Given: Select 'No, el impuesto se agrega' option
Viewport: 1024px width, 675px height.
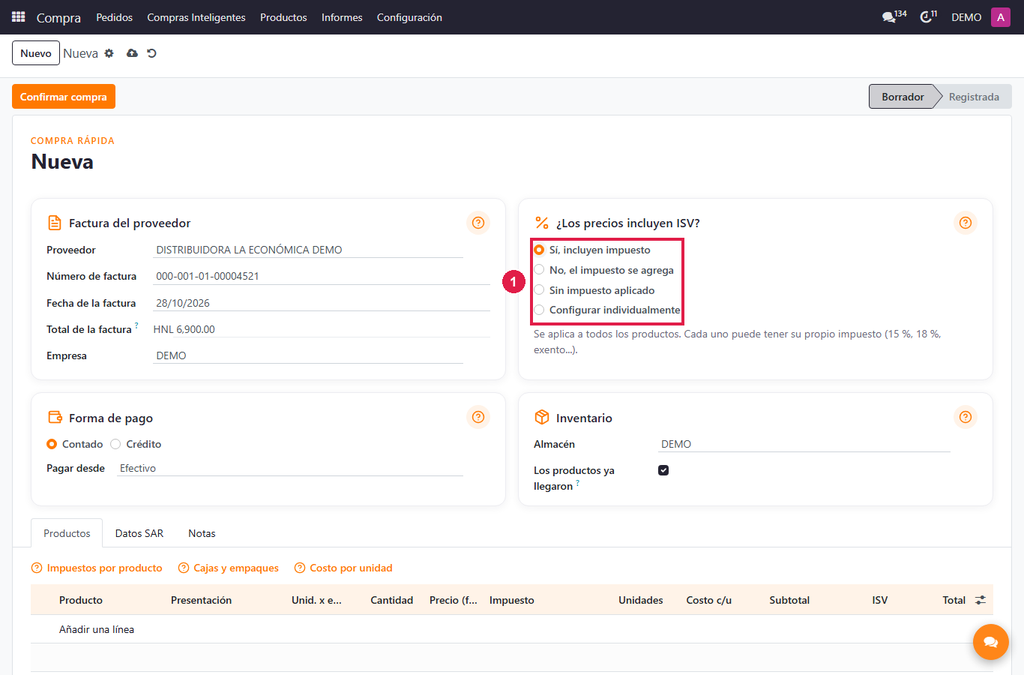Looking at the screenshot, I should 604,270.
